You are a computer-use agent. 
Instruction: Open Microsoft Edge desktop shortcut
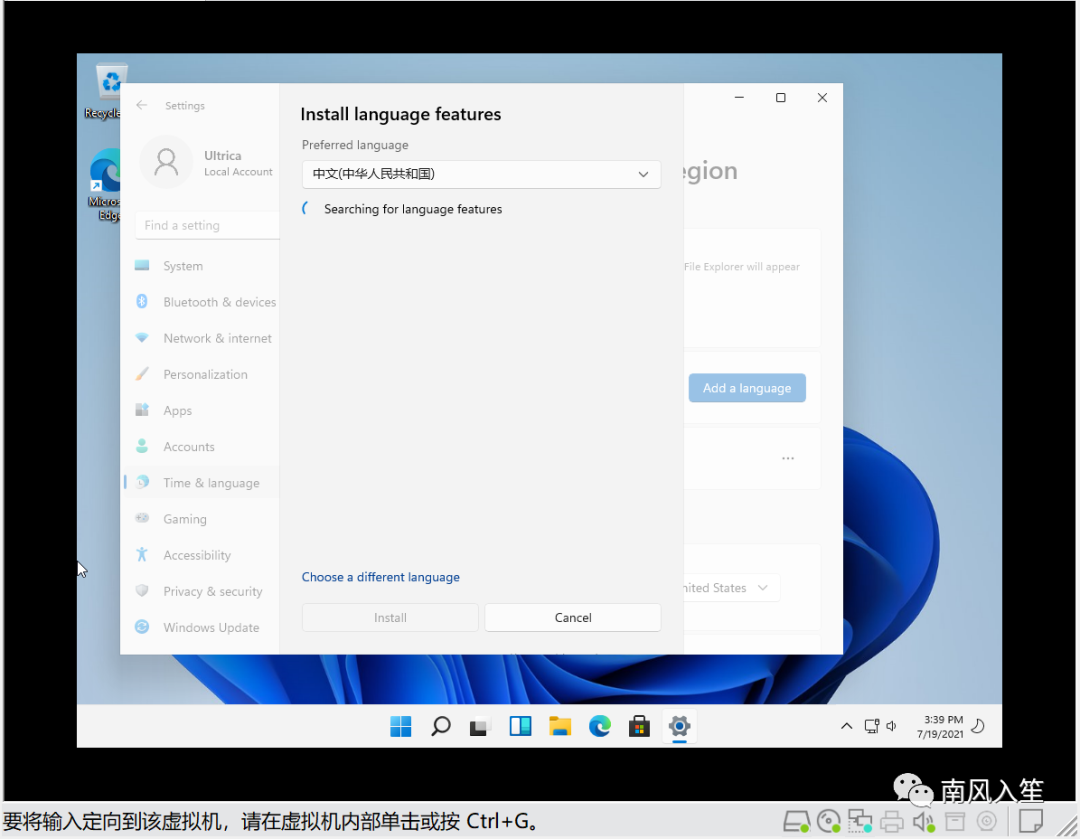(x=105, y=185)
